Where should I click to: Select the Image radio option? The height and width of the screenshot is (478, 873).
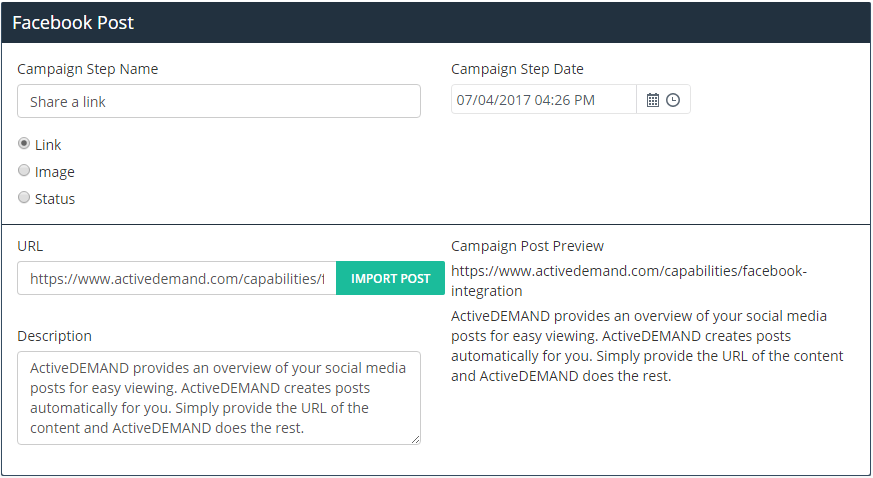point(24,170)
